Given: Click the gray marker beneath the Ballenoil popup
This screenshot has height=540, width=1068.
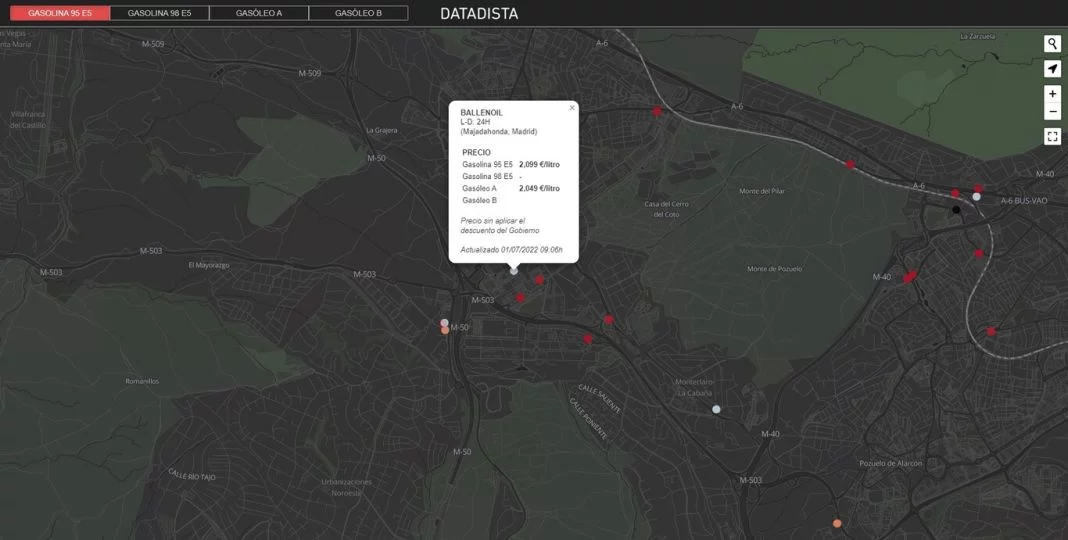Looking at the screenshot, I should (514, 271).
